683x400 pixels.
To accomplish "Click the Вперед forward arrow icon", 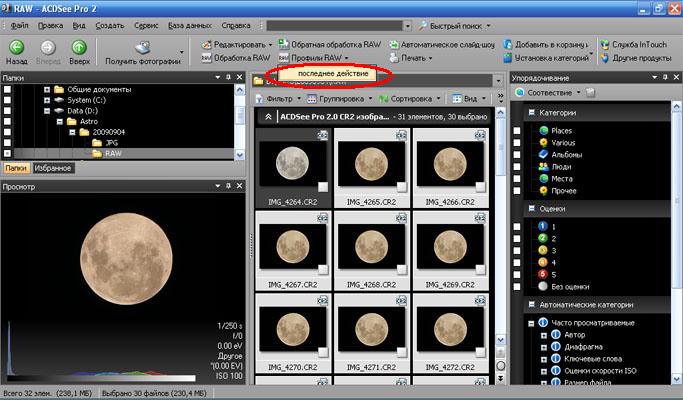I will (48, 47).
